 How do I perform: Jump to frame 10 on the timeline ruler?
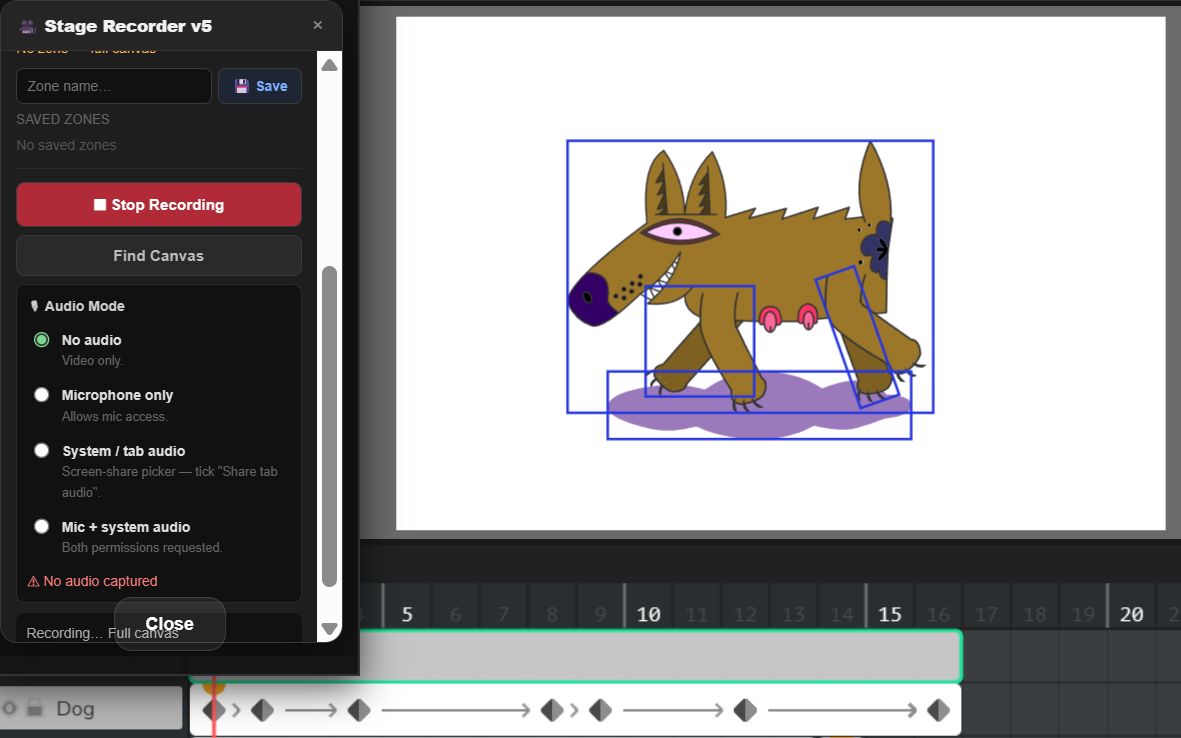(649, 614)
